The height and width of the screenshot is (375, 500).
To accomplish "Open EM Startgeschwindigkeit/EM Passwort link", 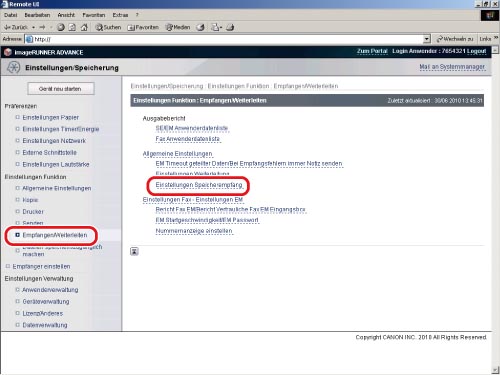I will [x=207, y=220].
